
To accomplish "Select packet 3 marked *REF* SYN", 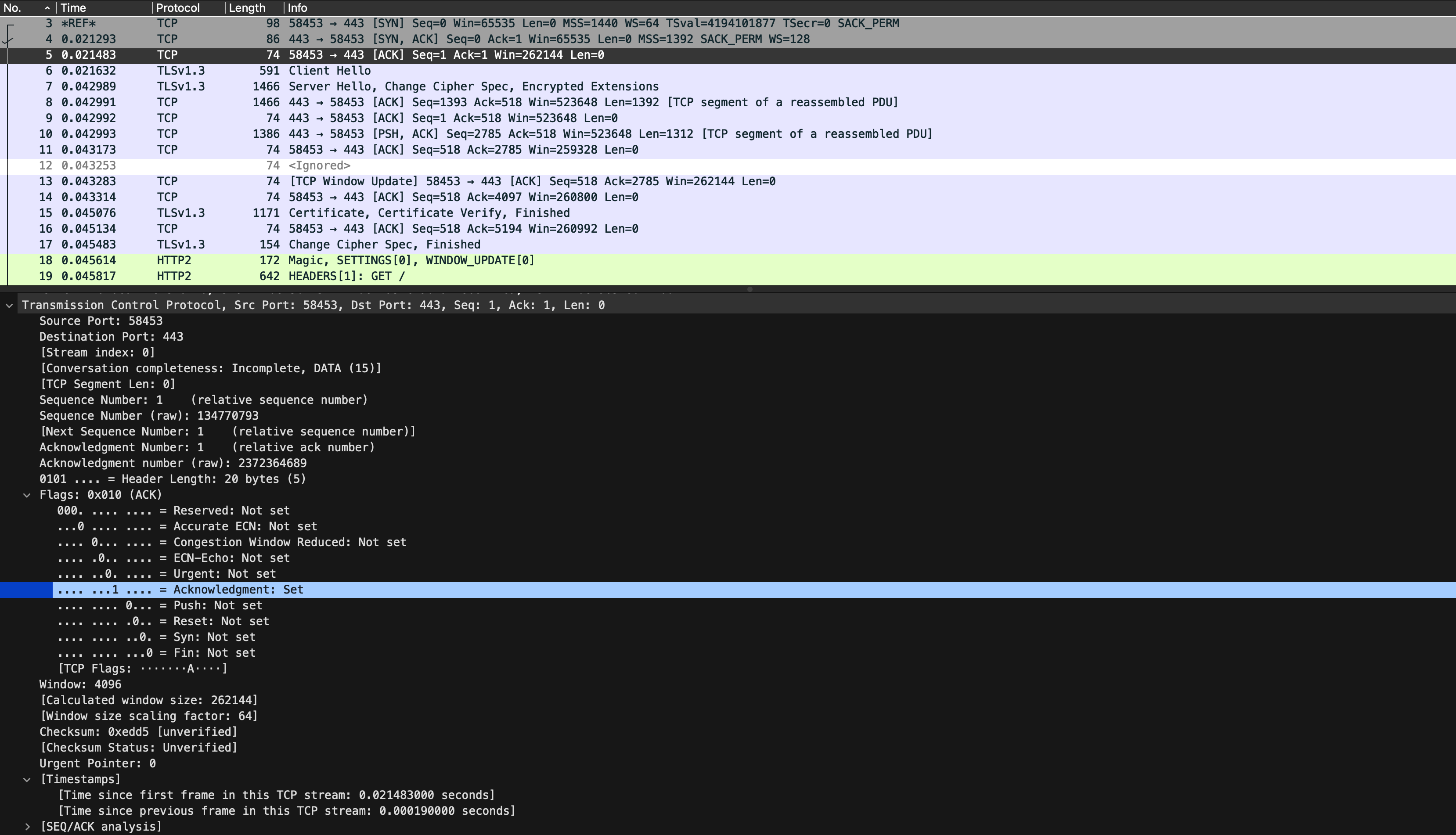I will tap(728, 24).
